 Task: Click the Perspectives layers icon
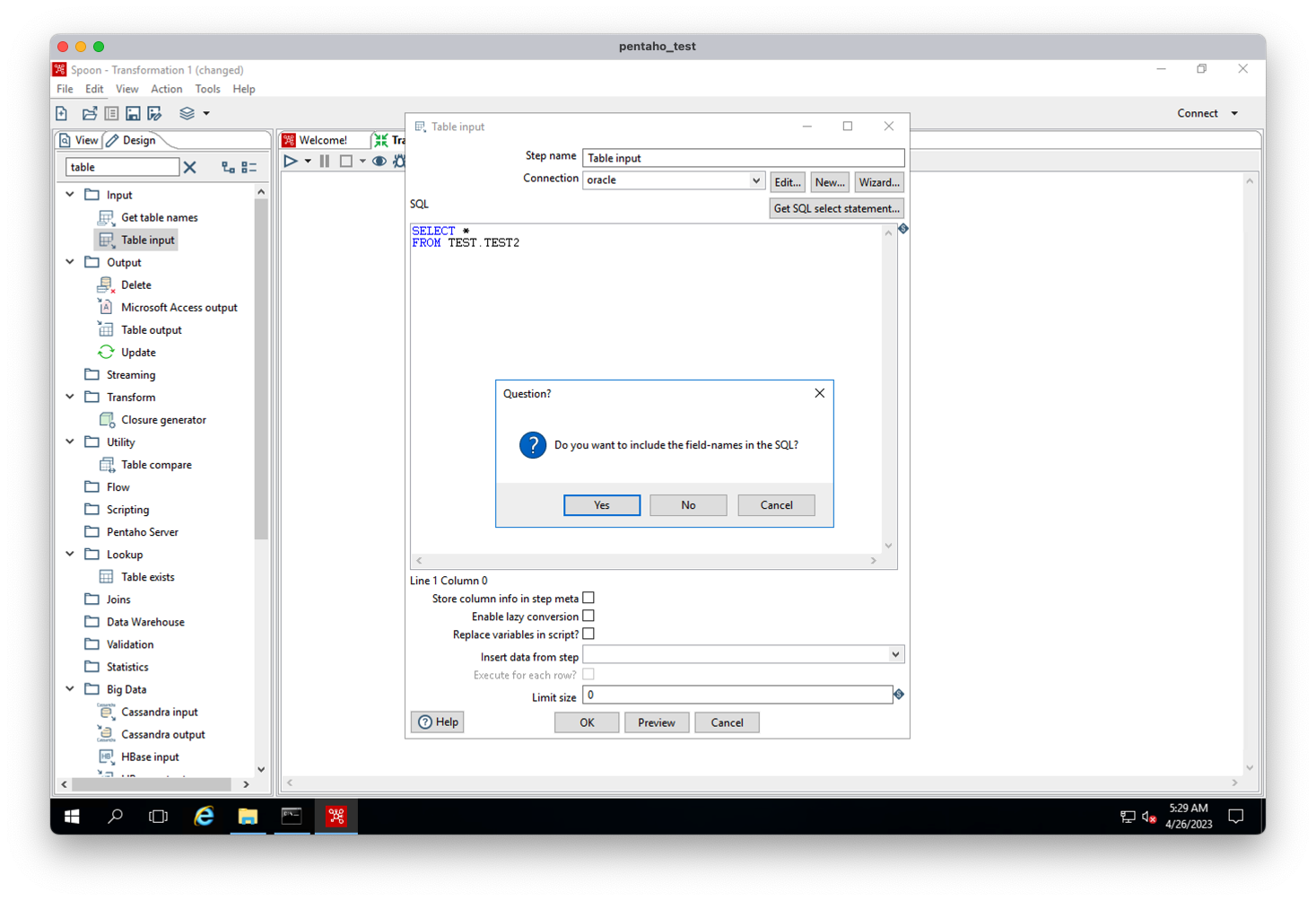[x=187, y=113]
